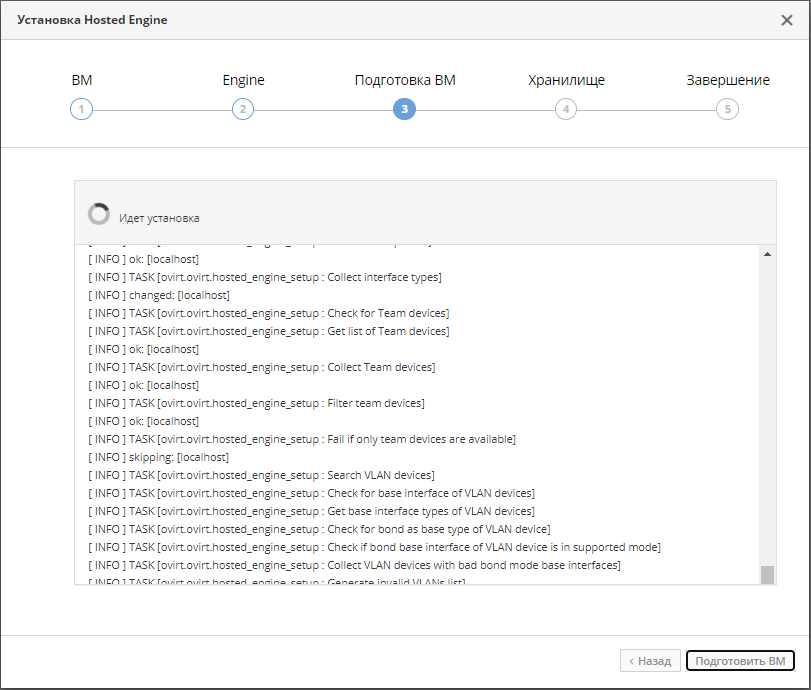Click log line 'Collect Team devices'

262,367
